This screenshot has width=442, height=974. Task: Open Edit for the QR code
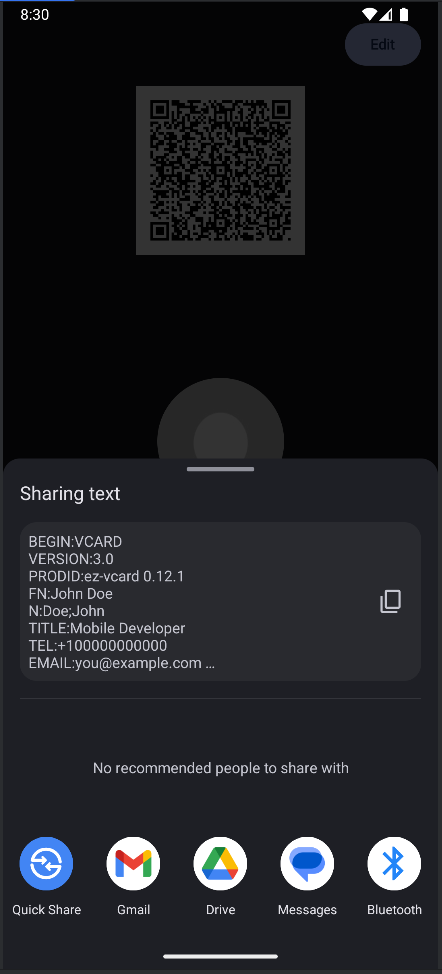(x=383, y=45)
